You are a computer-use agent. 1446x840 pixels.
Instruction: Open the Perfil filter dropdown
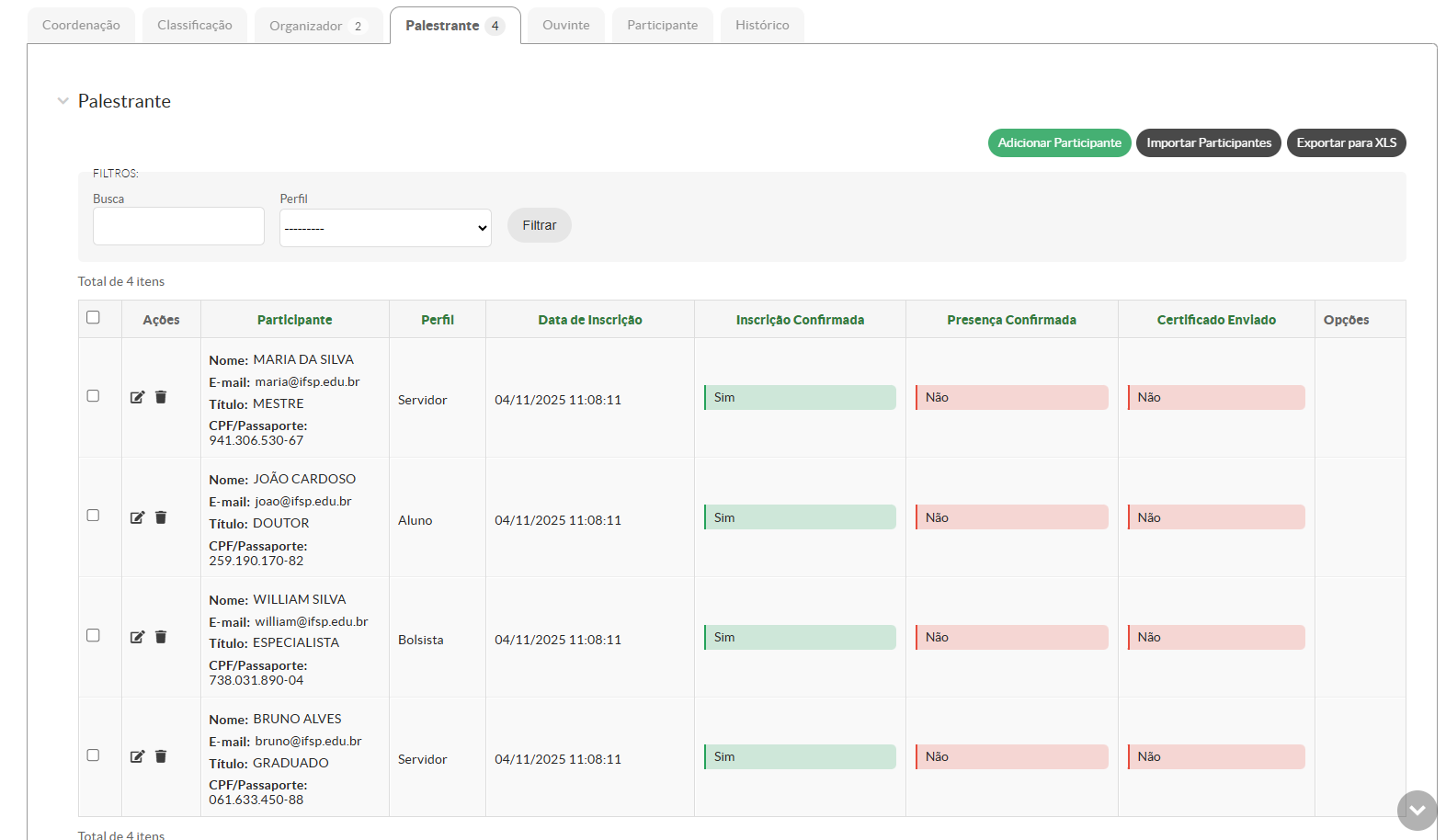click(385, 228)
